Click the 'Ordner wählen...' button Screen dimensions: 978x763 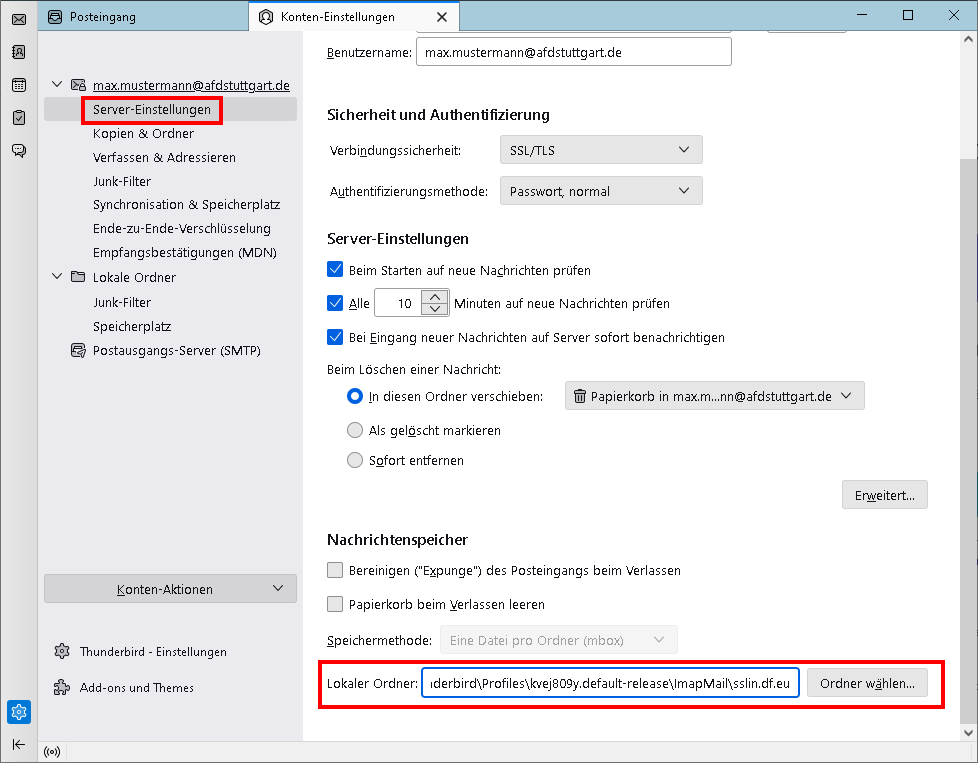[x=867, y=683]
